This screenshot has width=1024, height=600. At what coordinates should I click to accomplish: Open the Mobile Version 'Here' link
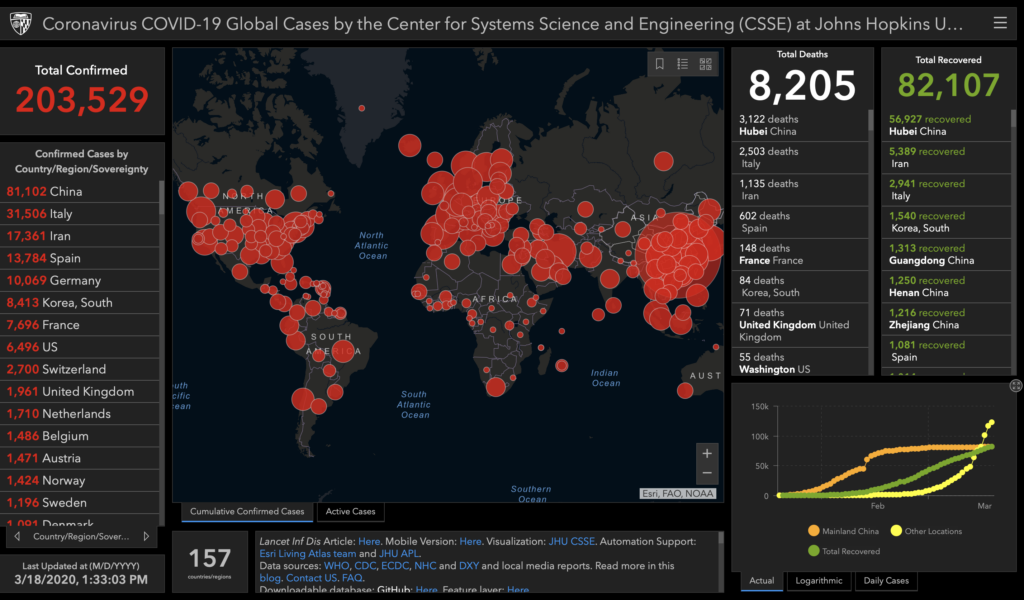point(470,541)
